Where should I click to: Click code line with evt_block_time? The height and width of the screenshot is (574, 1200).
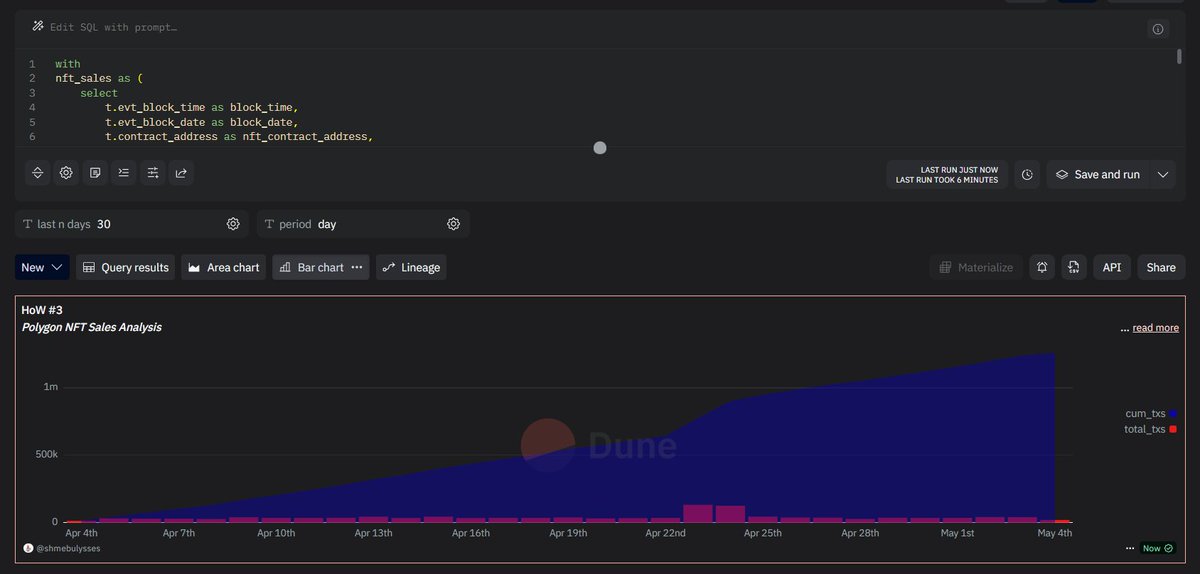coord(202,107)
